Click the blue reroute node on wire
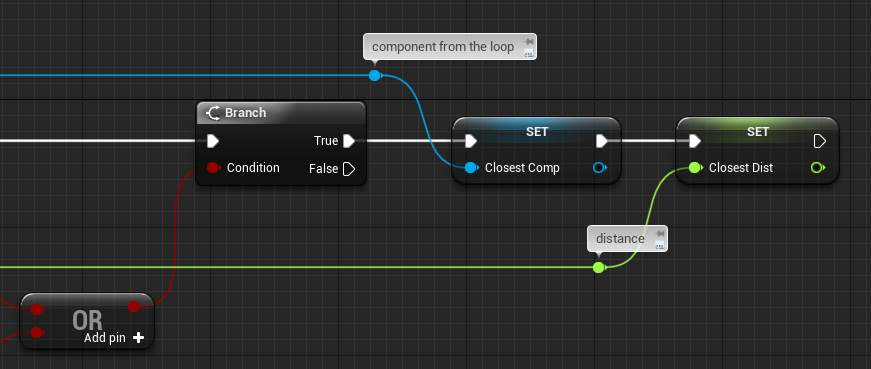 (x=375, y=76)
